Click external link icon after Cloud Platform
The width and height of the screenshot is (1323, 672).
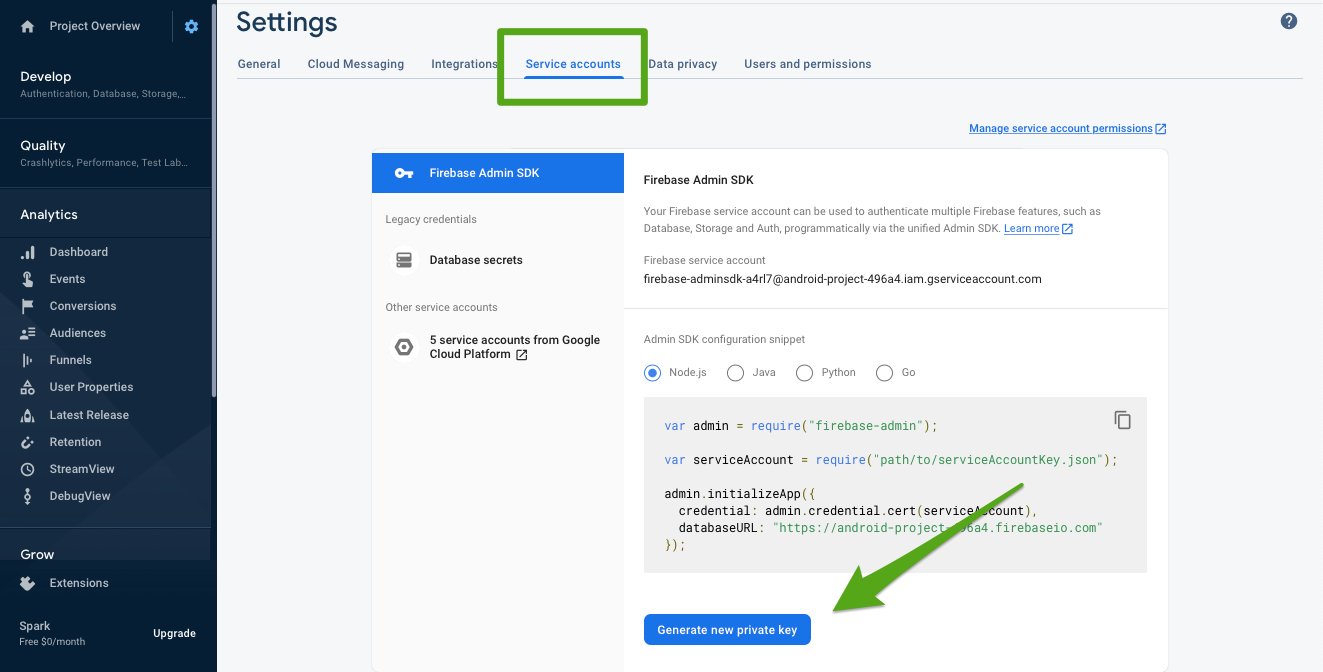pyautogui.click(x=522, y=355)
